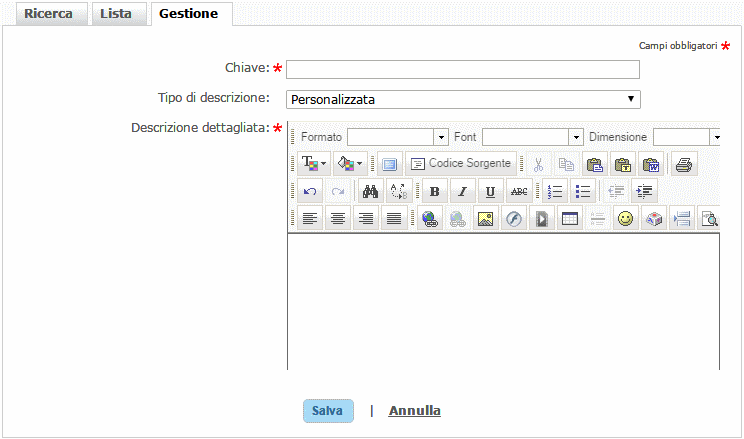Redo the last action
The width and height of the screenshot is (744, 439).
coord(338,191)
